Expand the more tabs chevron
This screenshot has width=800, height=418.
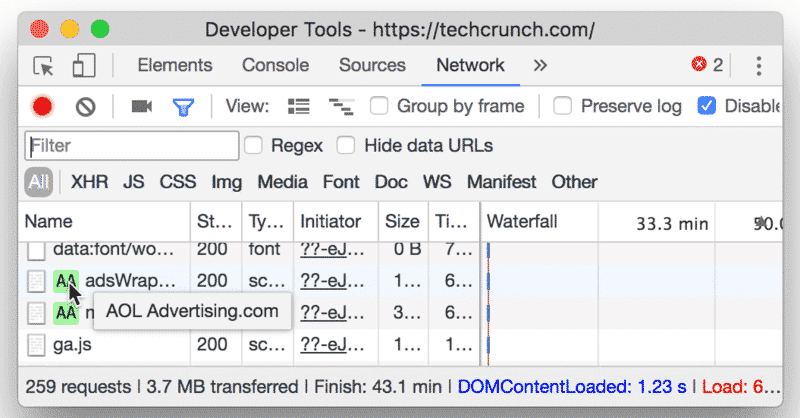[x=540, y=66]
